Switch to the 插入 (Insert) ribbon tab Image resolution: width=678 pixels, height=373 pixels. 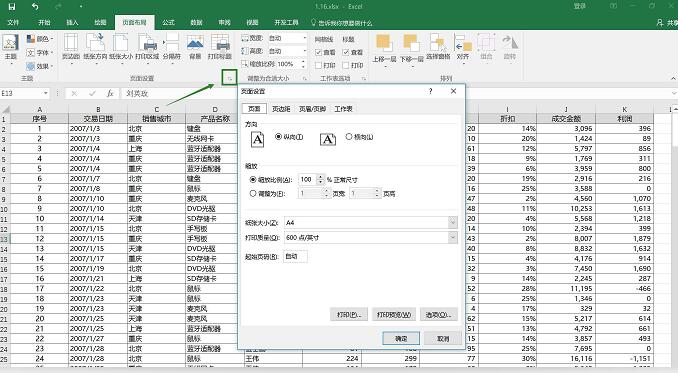[x=72, y=22]
